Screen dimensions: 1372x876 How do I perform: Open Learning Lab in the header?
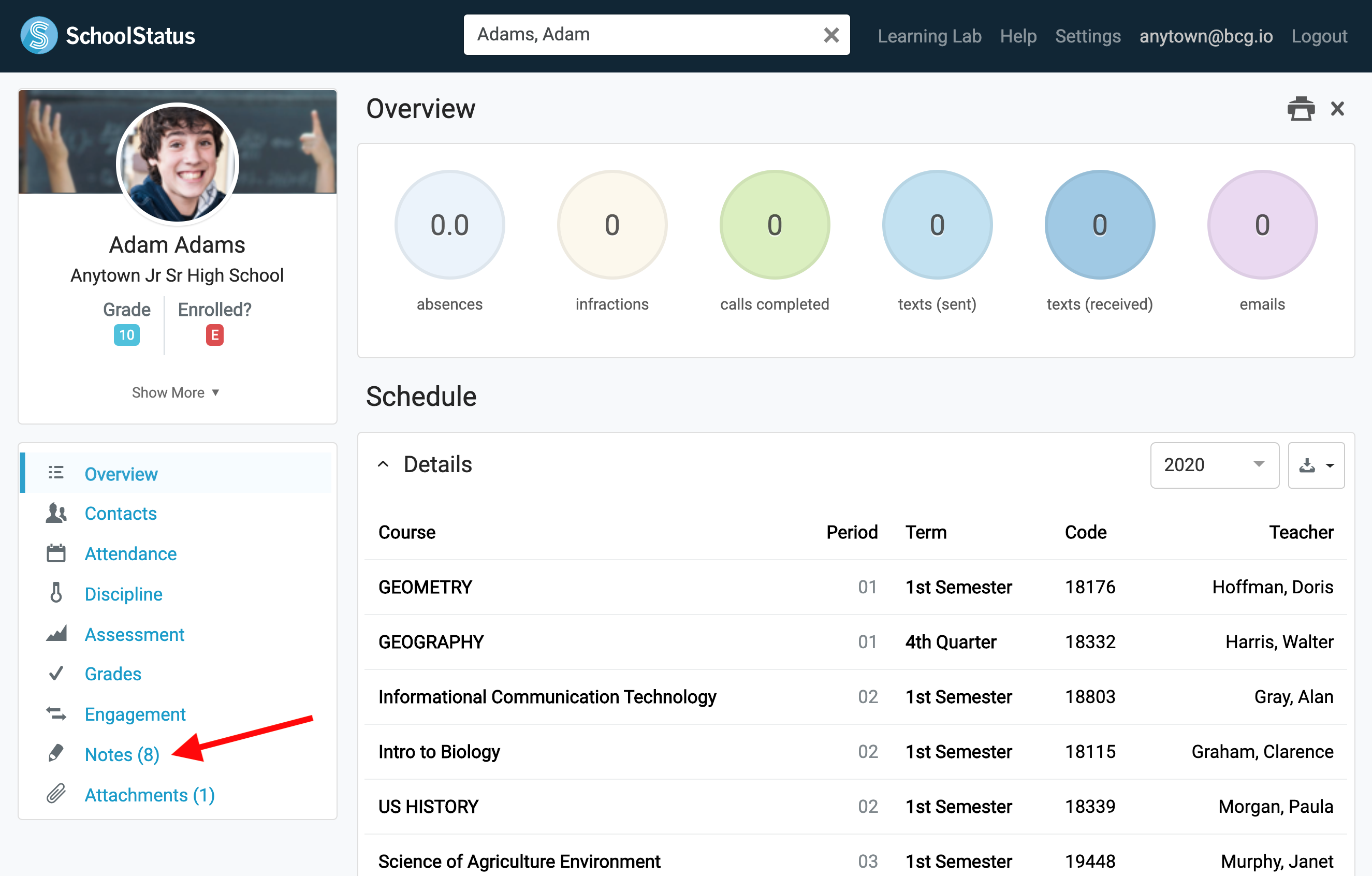click(929, 36)
